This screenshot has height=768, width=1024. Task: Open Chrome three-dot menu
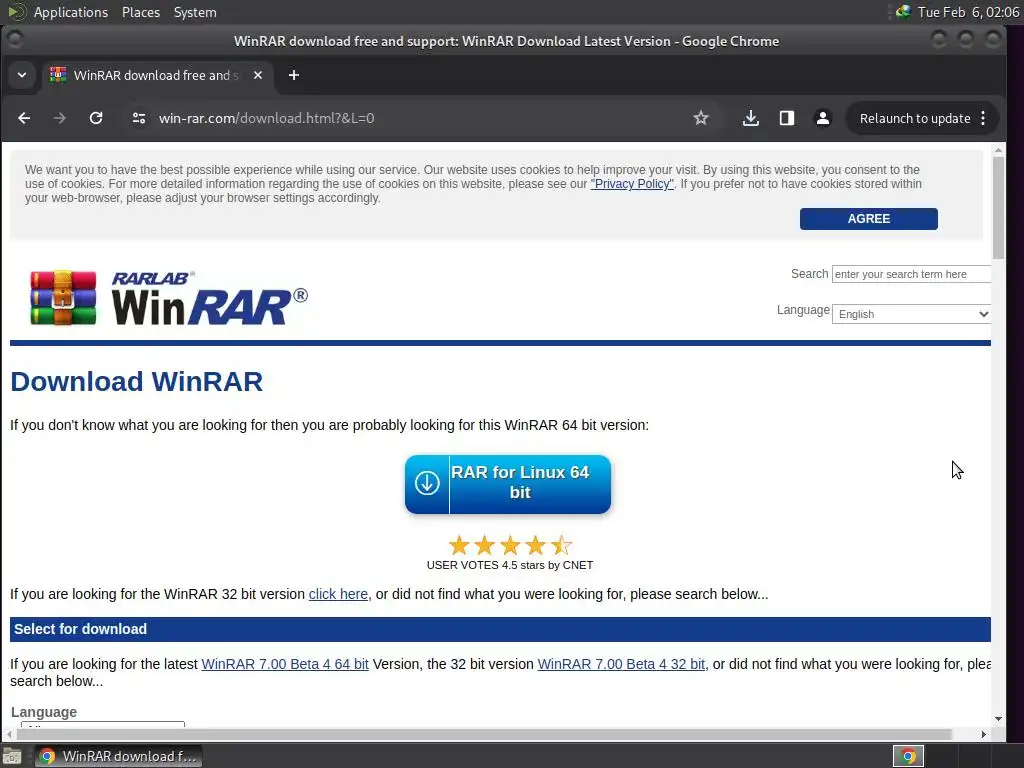[984, 118]
